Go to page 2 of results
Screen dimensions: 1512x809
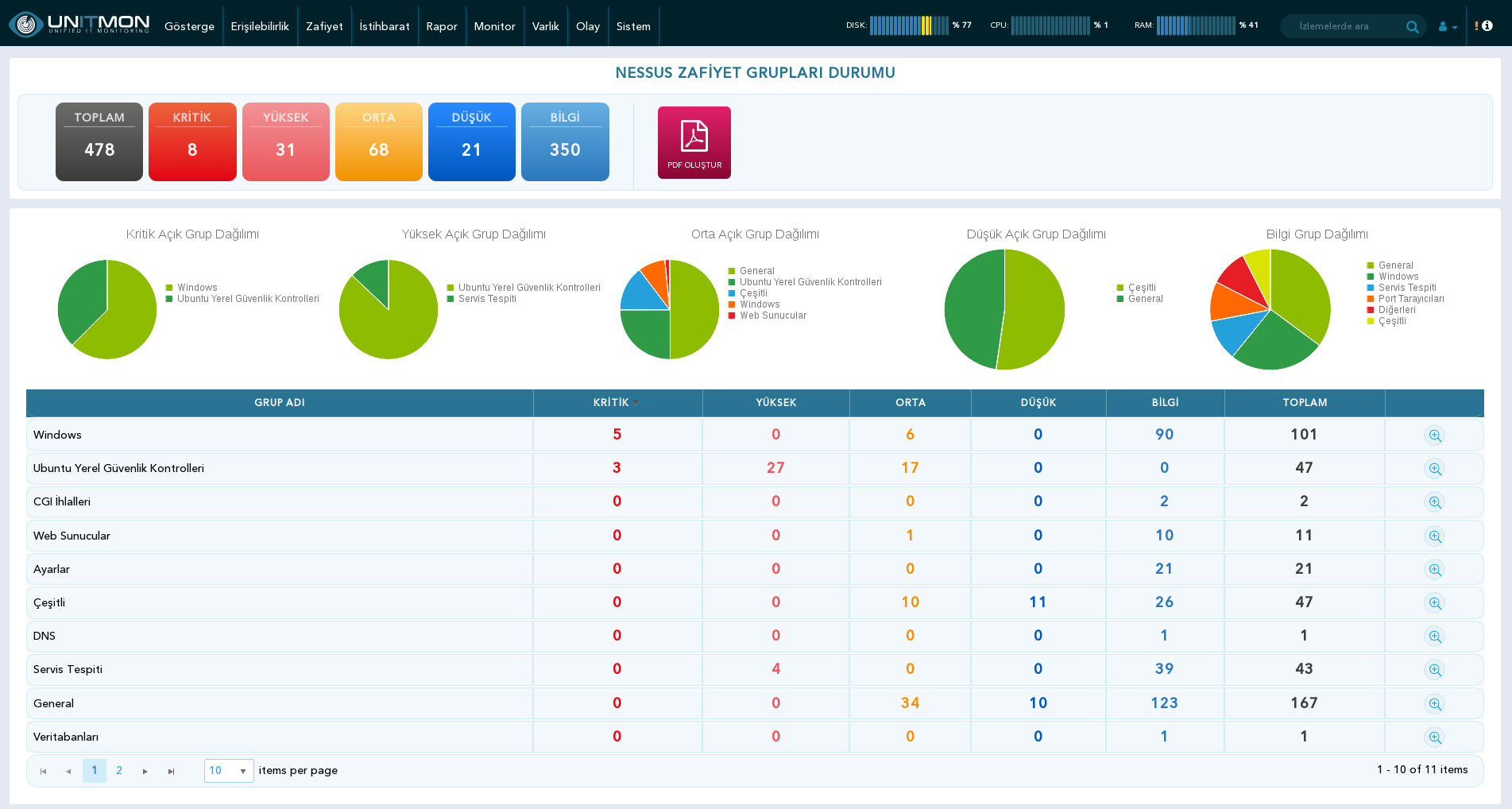(x=119, y=771)
